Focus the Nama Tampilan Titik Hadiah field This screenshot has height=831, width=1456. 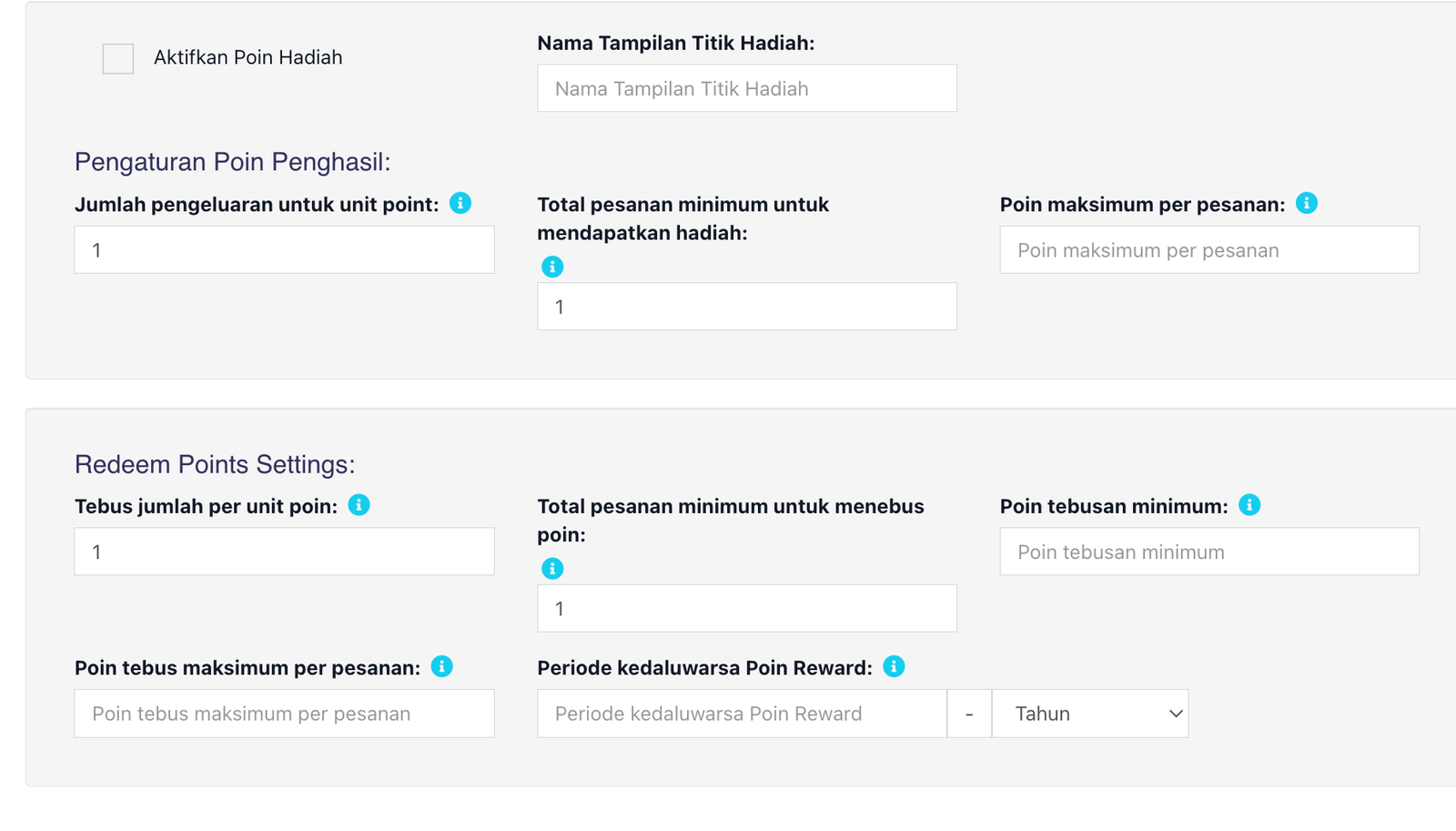[x=746, y=88]
